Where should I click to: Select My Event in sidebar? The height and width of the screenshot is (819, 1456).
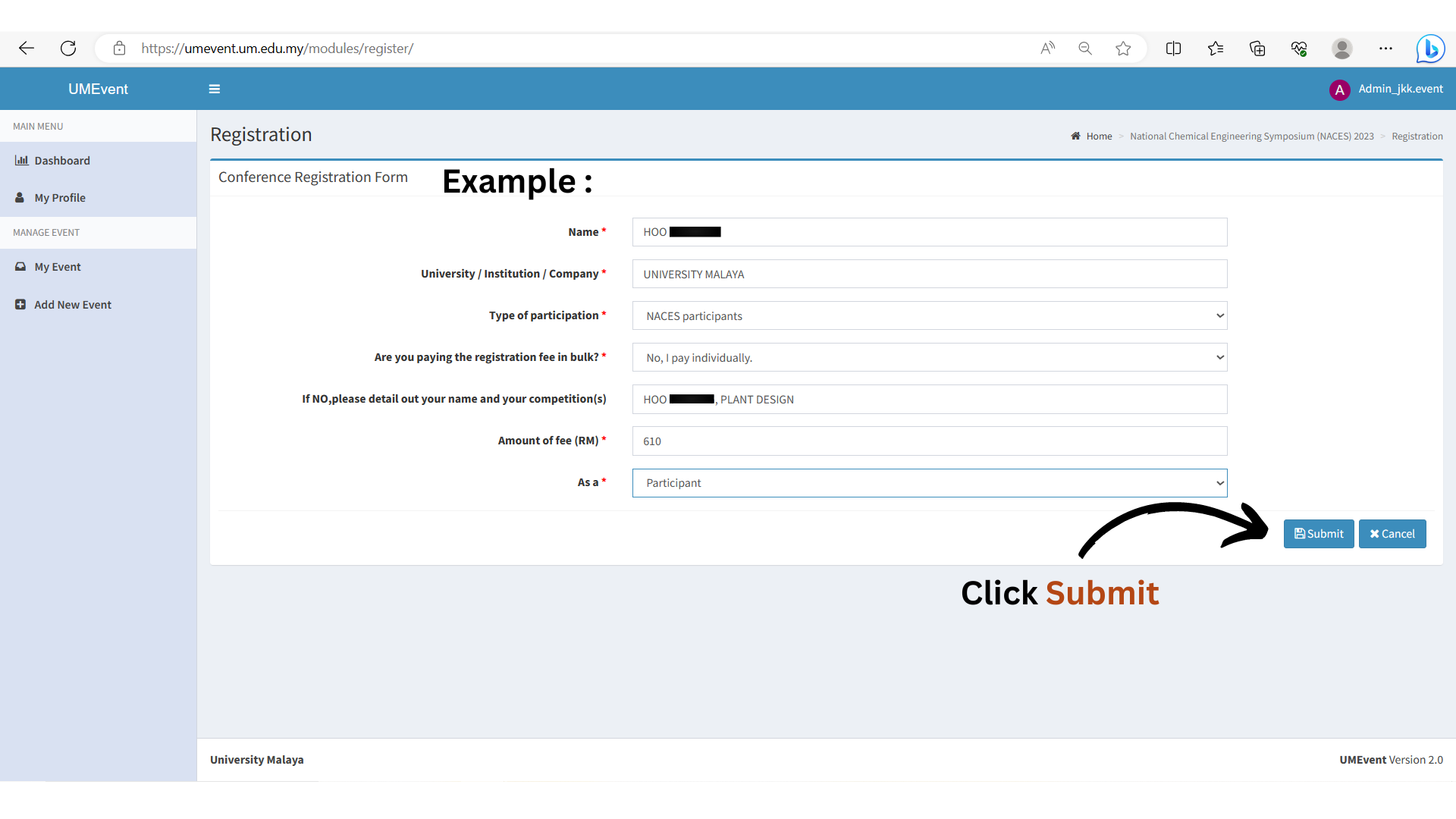58,267
